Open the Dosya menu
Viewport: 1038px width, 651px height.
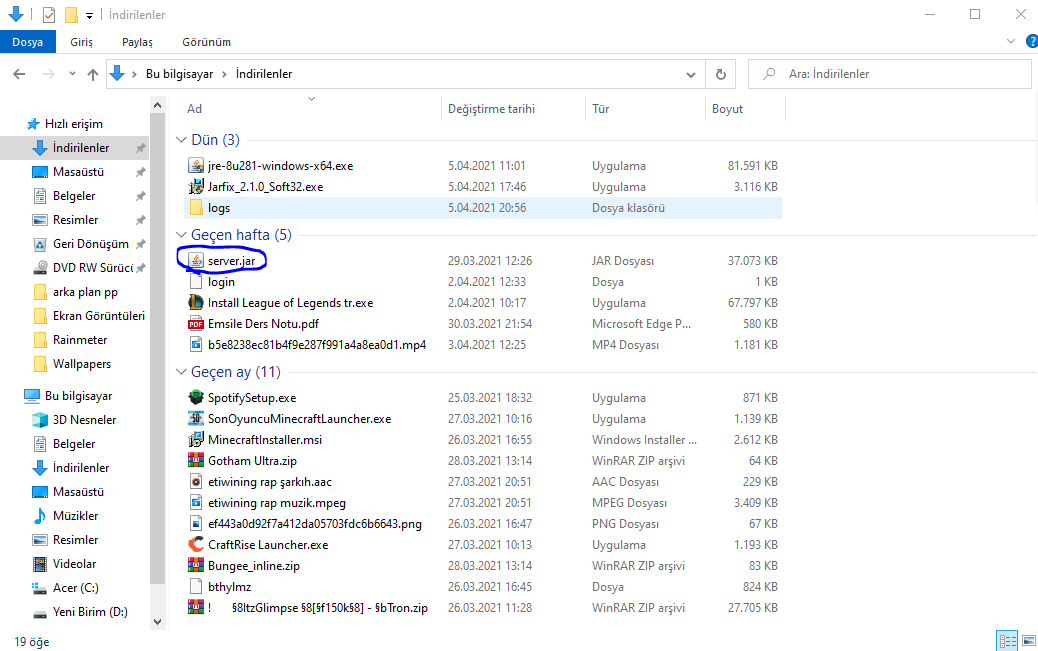pos(27,42)
